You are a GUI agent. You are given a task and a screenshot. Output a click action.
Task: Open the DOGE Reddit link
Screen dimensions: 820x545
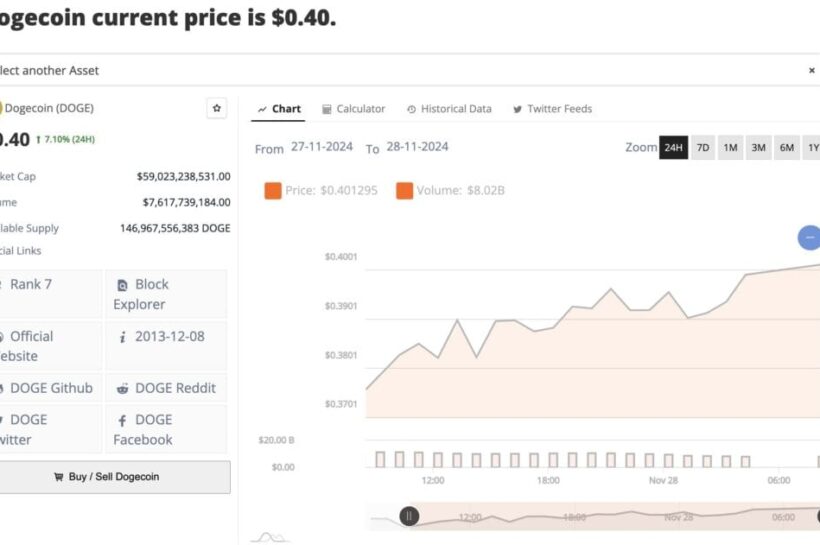tap(166, 388)
